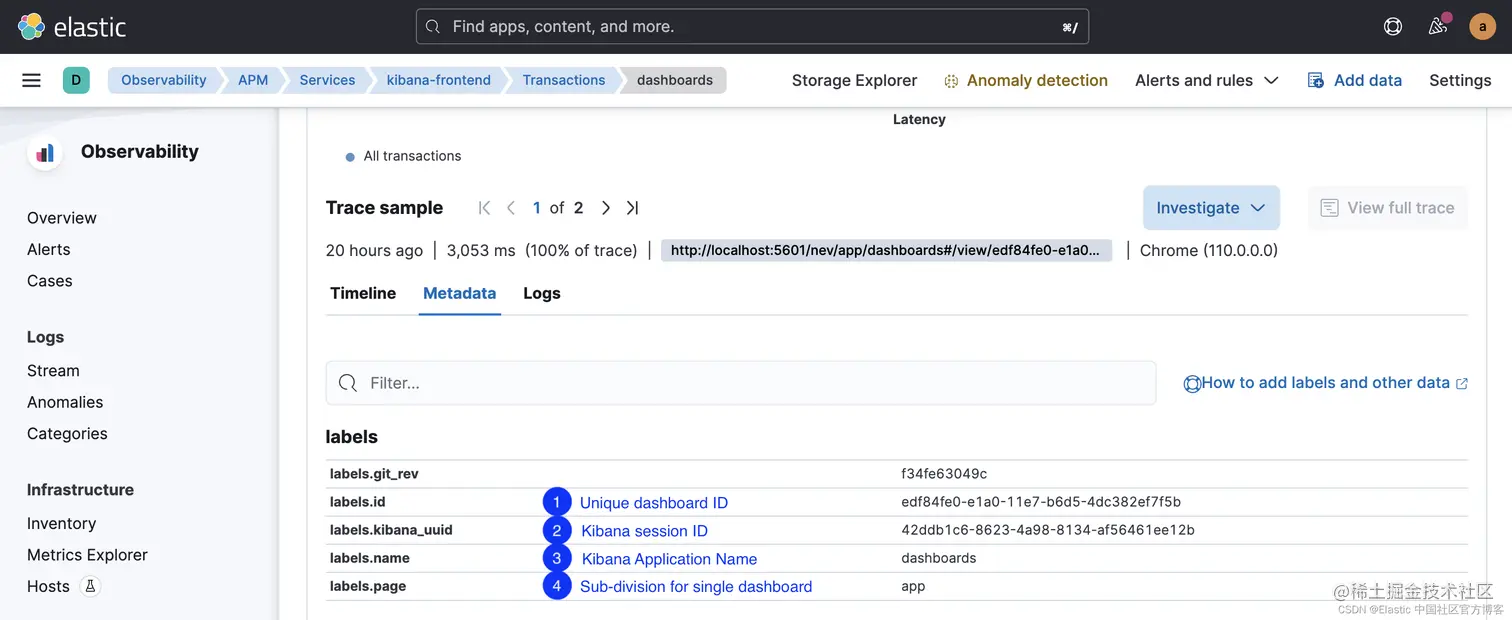Click the Elastic logo icon

32,27
